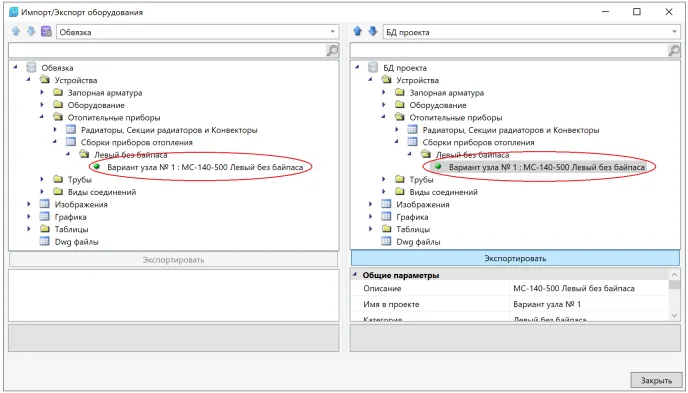Expand Изображения node in left tree
This screenshot has width=688, height=393.
point(29,204)
